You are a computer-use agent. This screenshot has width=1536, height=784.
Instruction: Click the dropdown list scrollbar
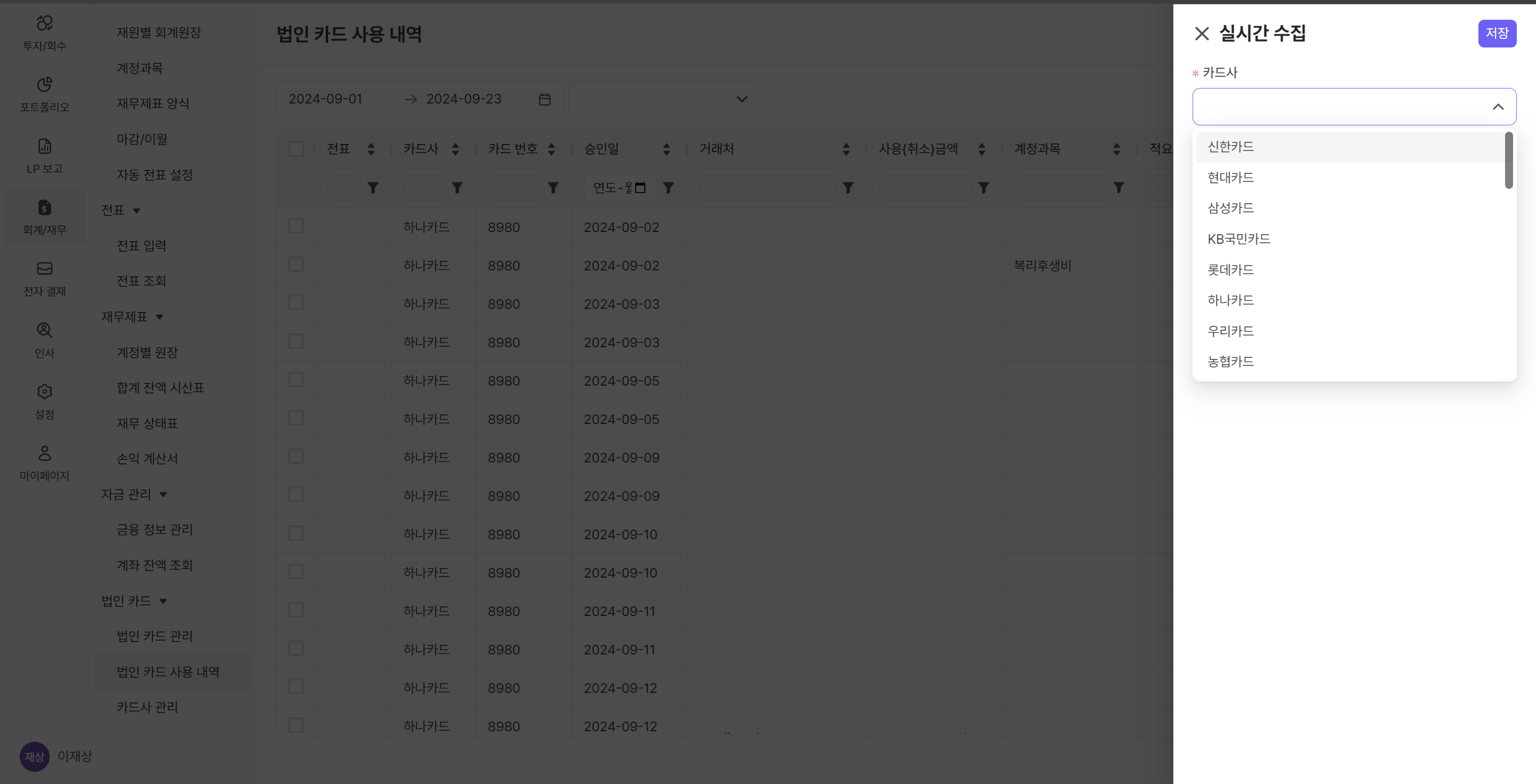tap(1509, 160)
